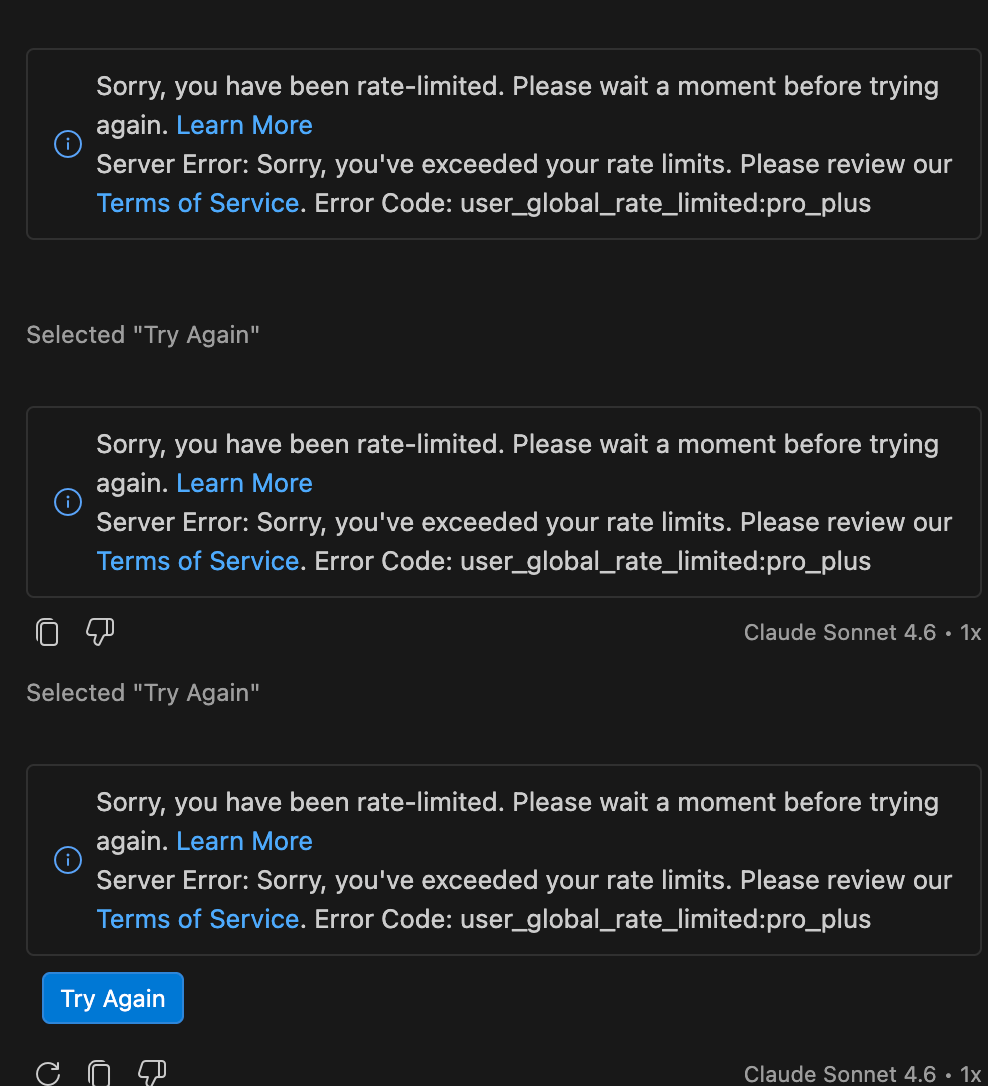The width and height of the screenshot is (988, 1086).
Task: Open Terms of Service in the last error
Action: [x=198, y=919]
